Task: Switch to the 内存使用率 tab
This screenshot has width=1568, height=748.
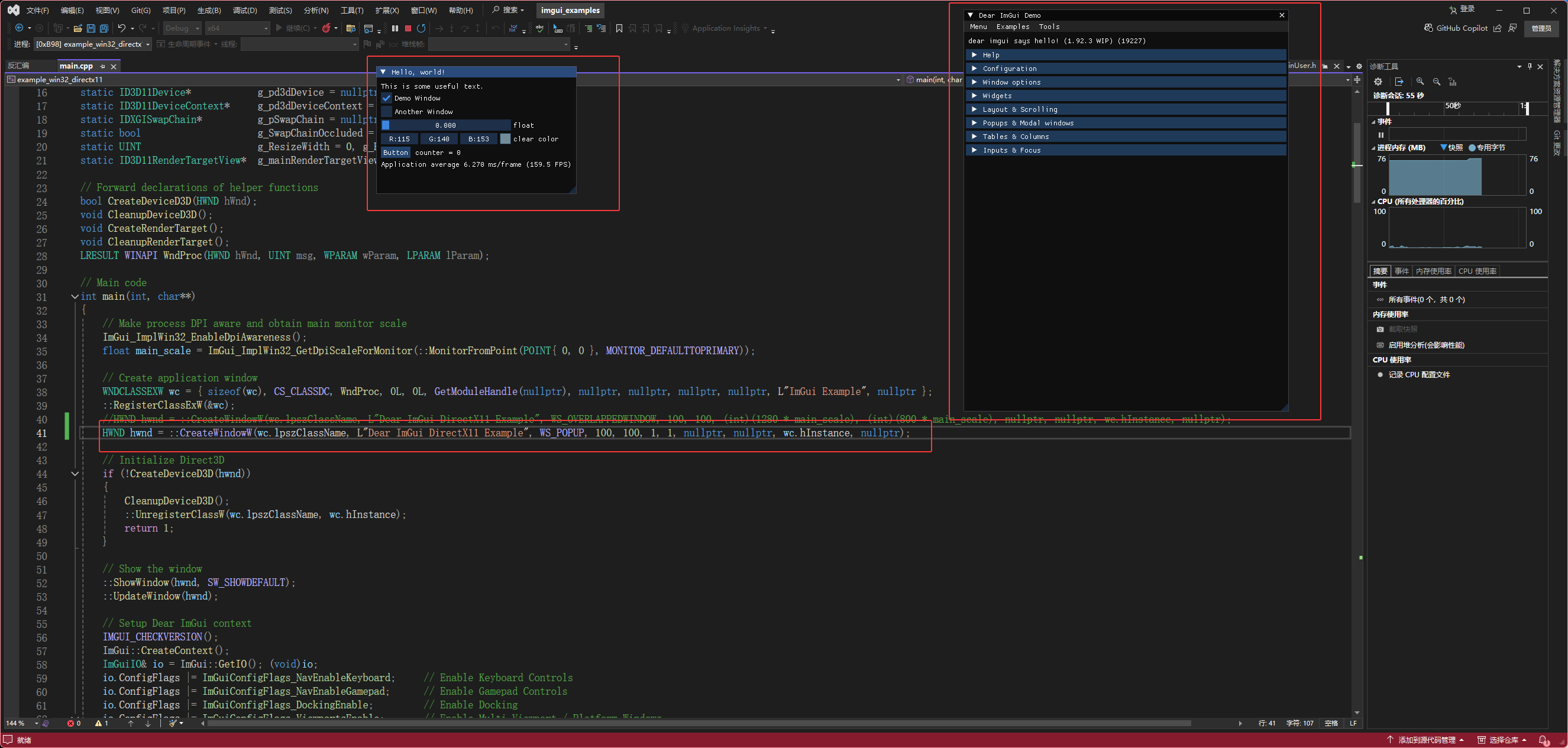Action: [x=1434, y=271]
